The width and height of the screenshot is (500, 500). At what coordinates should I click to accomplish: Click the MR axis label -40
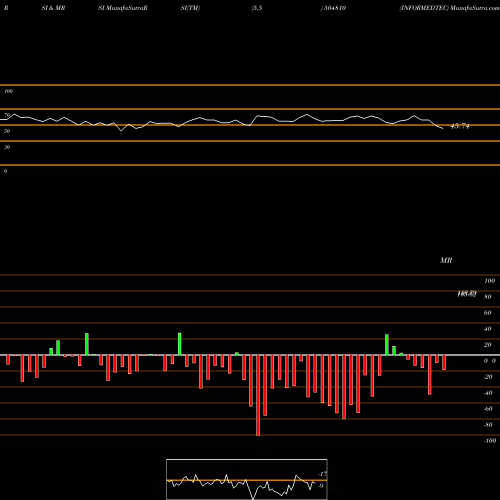pos(488,393)
